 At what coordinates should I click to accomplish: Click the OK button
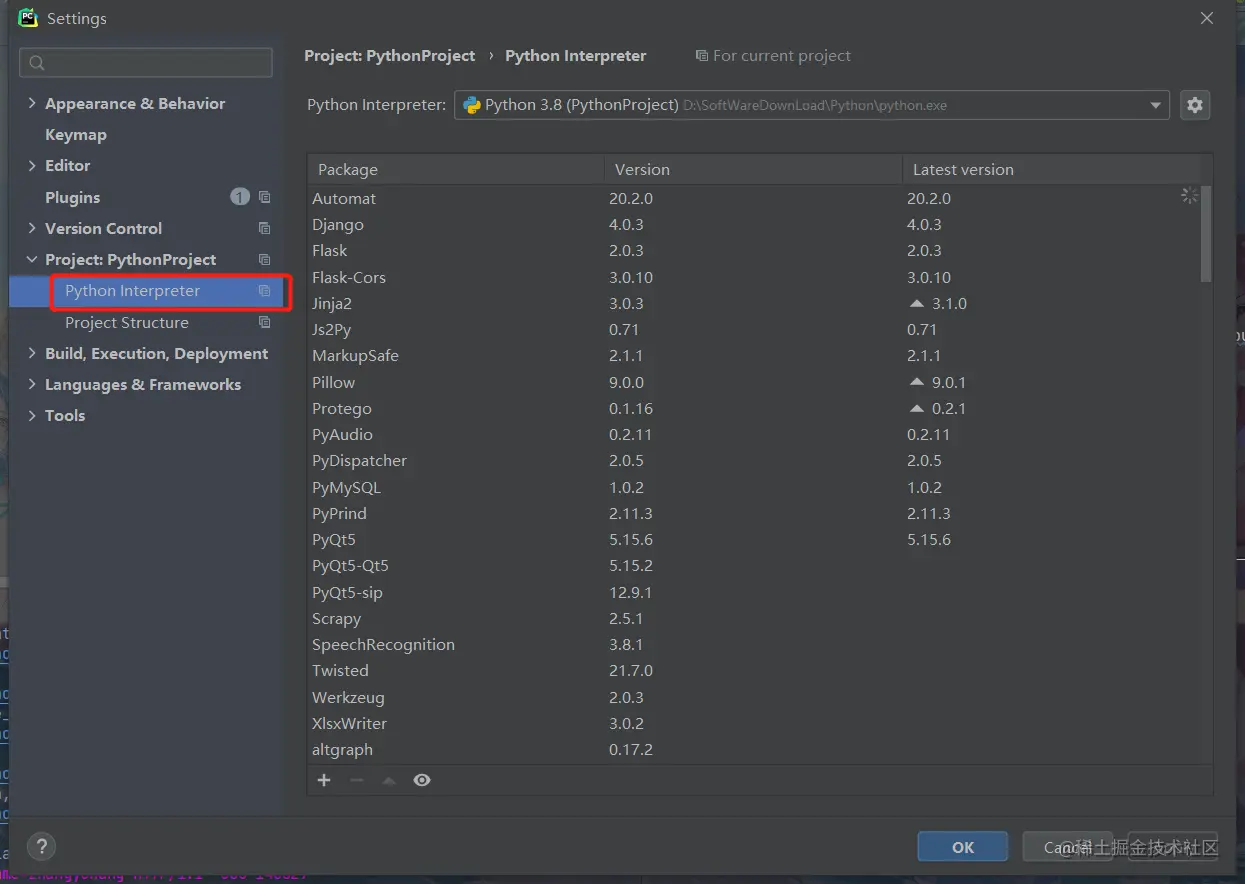pyautogui.click(x=963, y=847)
